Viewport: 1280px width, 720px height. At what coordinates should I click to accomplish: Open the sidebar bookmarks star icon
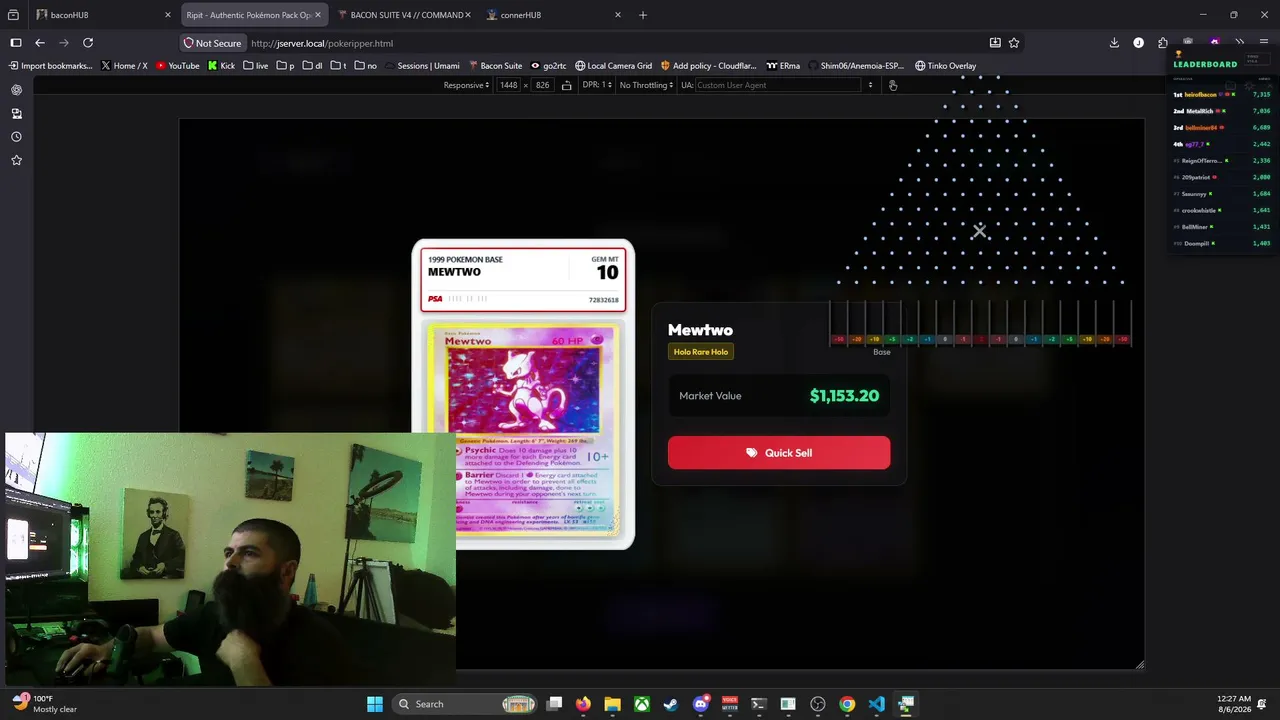[16, 160]
